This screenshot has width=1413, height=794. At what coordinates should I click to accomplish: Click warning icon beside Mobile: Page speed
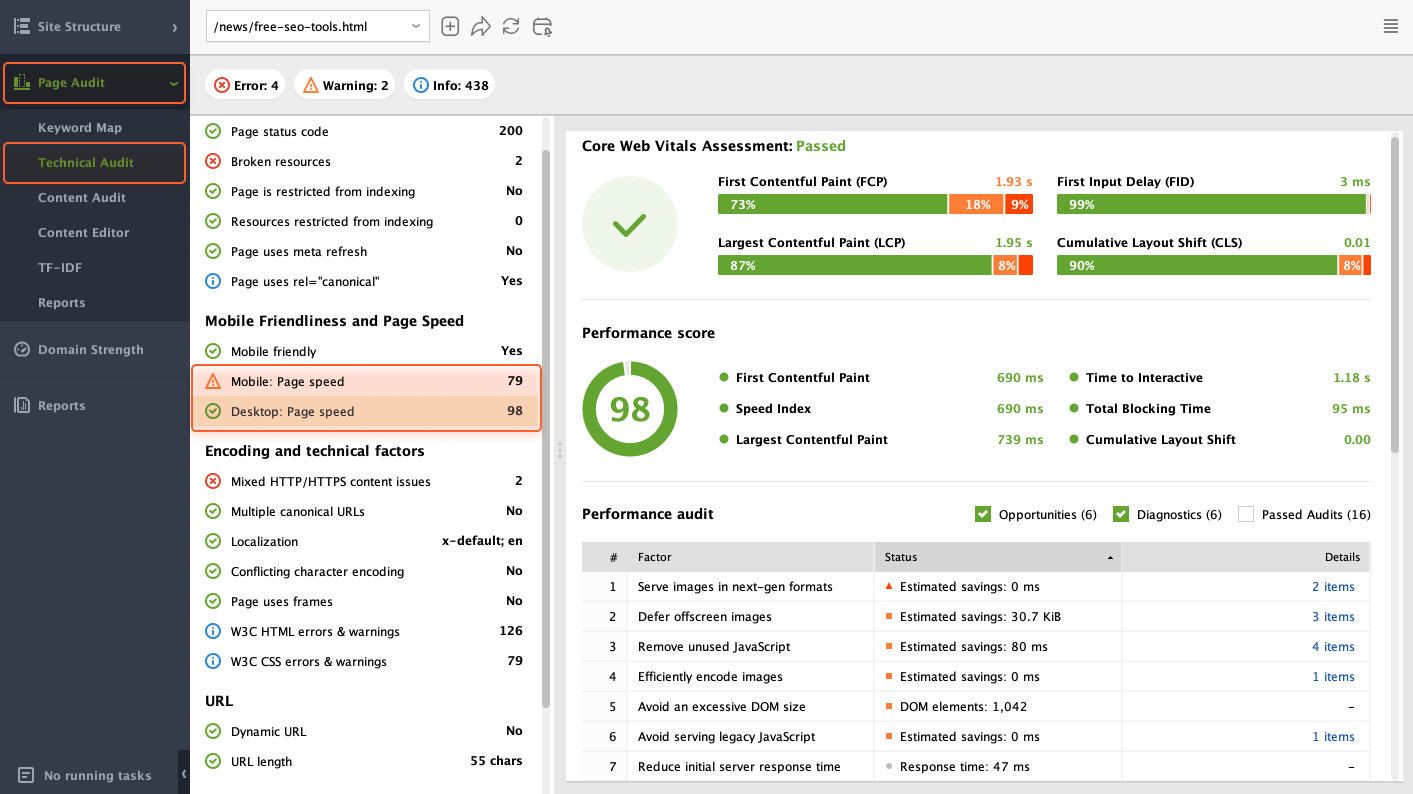[213, 381]
